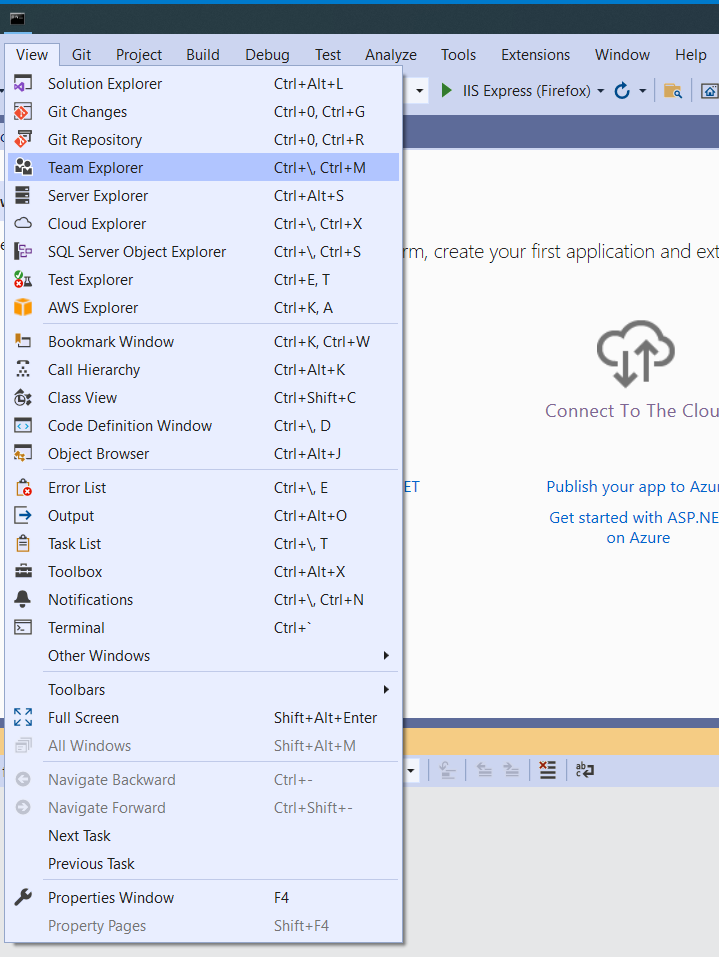Open the Tools menu

click(458, 55)
